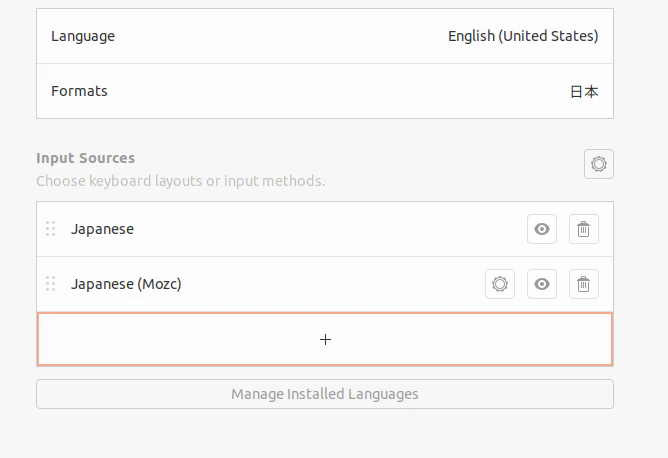
Task: Open the Language row setting
Action: pos(325,36)
